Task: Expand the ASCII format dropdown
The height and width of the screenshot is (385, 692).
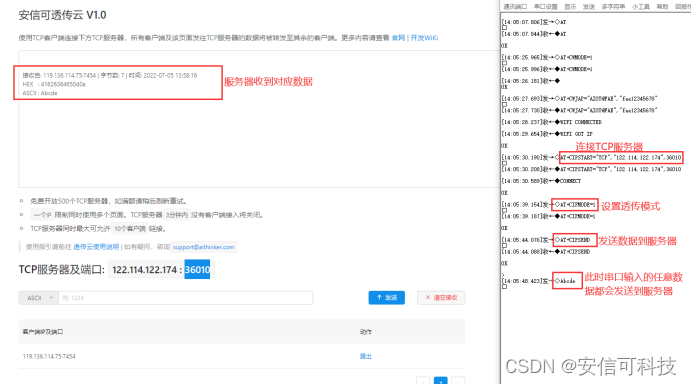Action: point(38,298)
